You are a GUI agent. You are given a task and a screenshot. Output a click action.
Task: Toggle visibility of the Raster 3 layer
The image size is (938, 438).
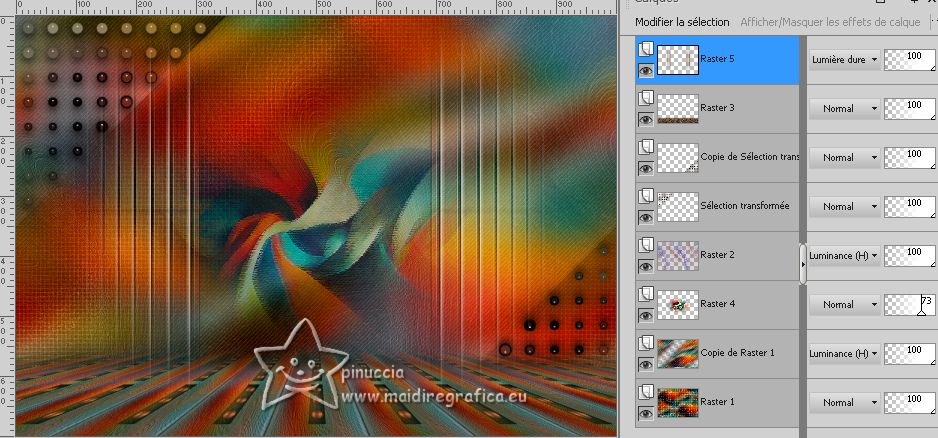tap(645, 120)
